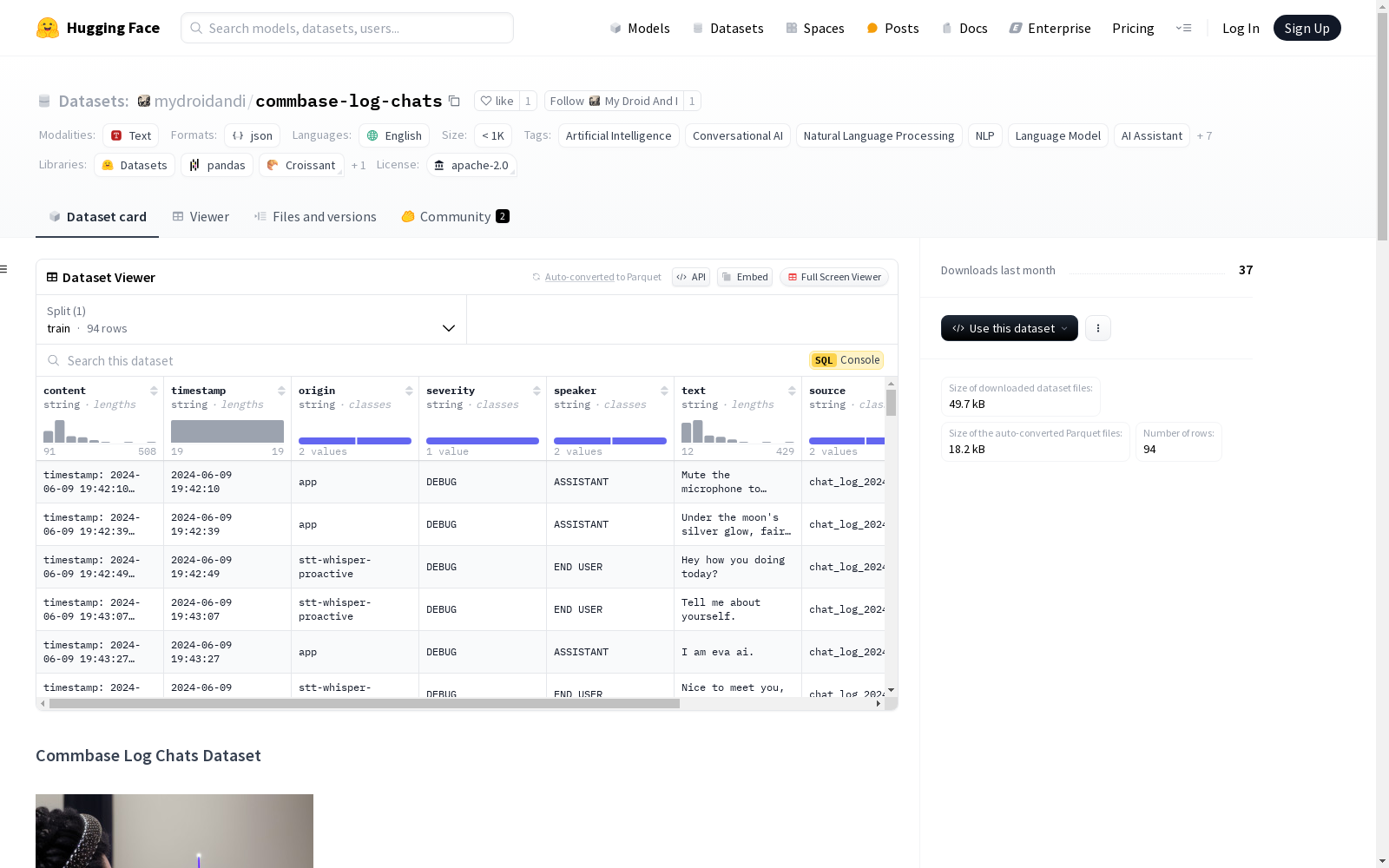Switch to the Viewer tab
Screen dimensions: 1389x868
pyautogui.click(x=201, y=216)
